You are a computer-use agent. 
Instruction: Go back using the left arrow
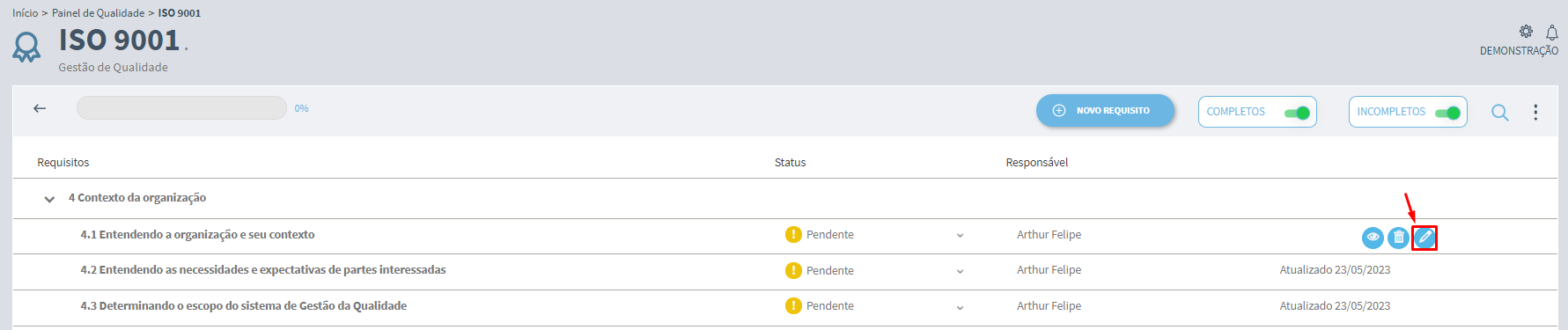click(40, 108)
